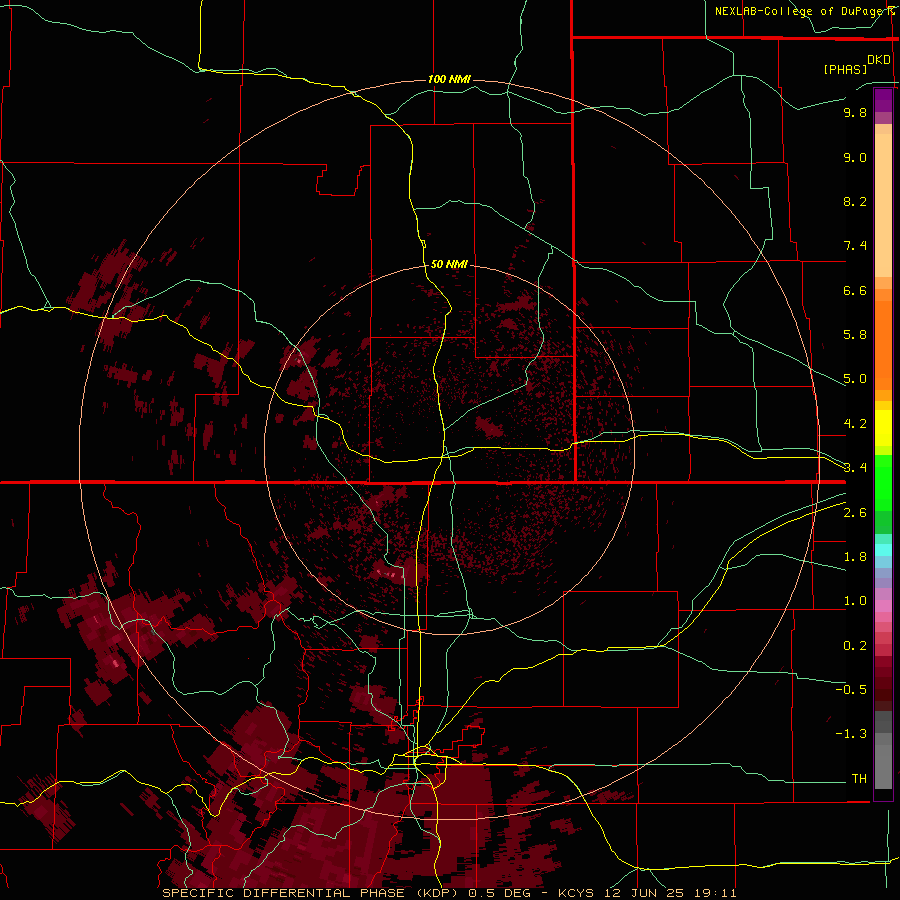Click the -0.5 legend value

(x=851, y=690)
